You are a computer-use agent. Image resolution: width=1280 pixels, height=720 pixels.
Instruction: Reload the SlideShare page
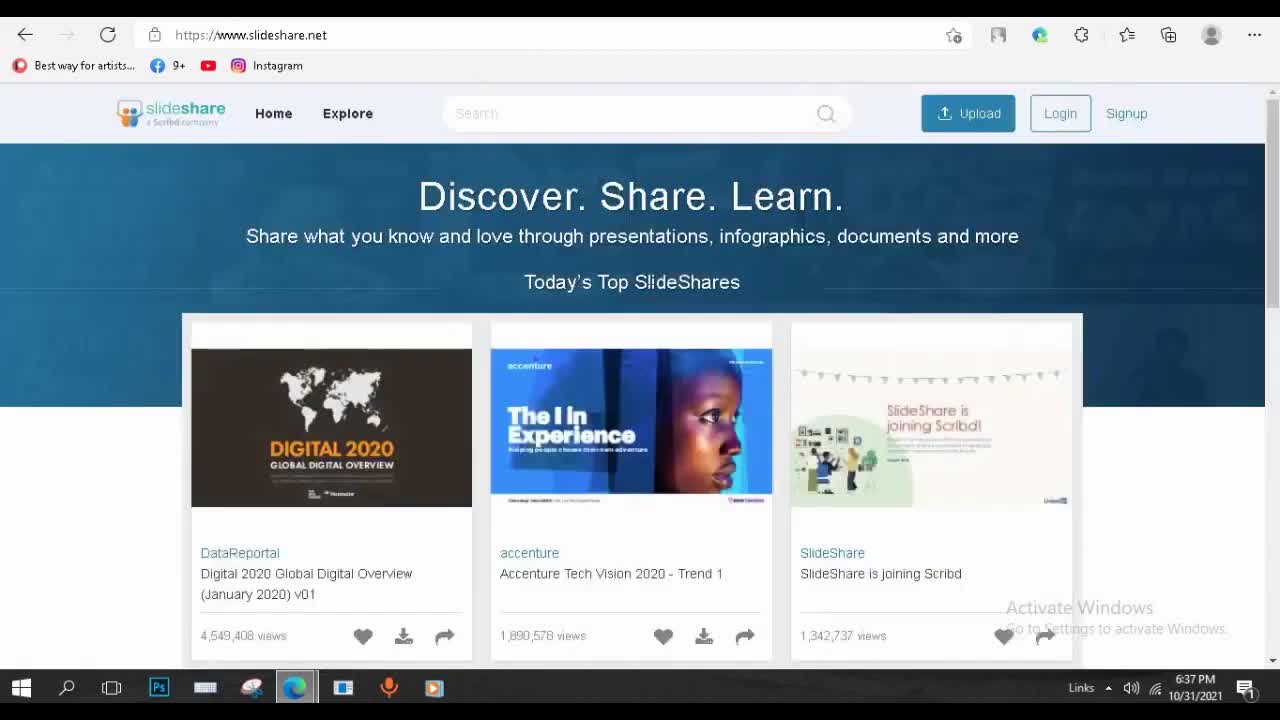pos(108,35)
